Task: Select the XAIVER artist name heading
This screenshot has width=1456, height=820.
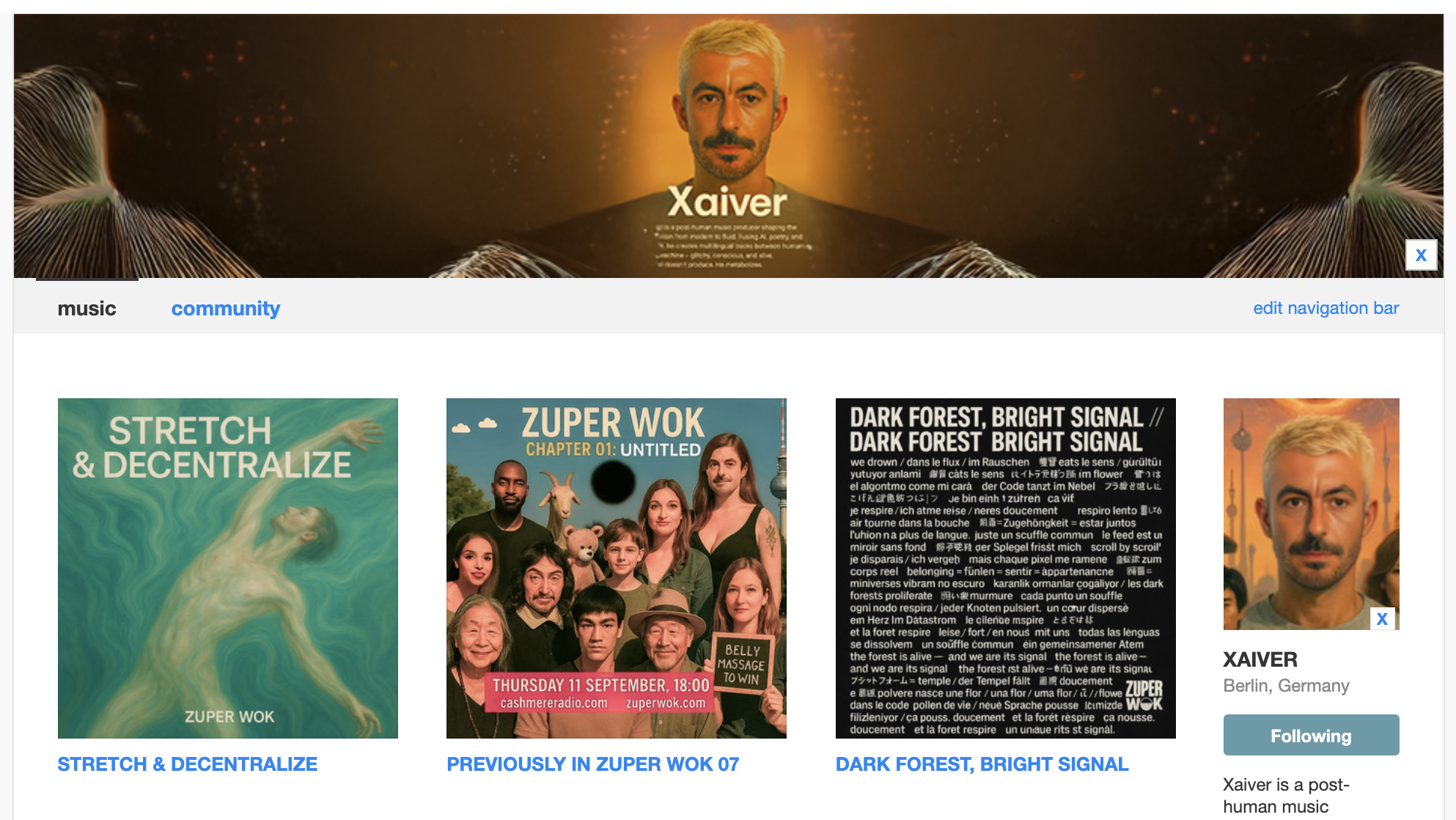Action: (1260, 659)
